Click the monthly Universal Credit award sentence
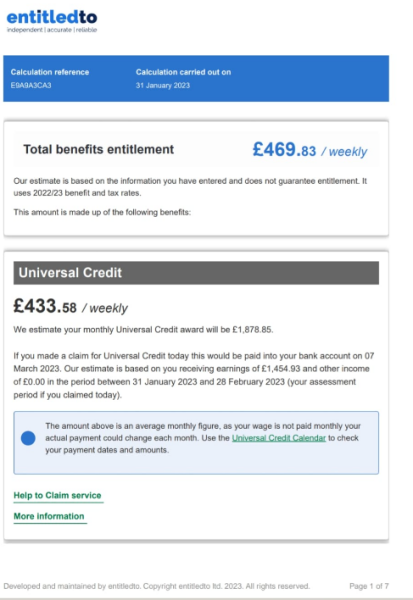The image size is (413, 600). pos(143,330)
